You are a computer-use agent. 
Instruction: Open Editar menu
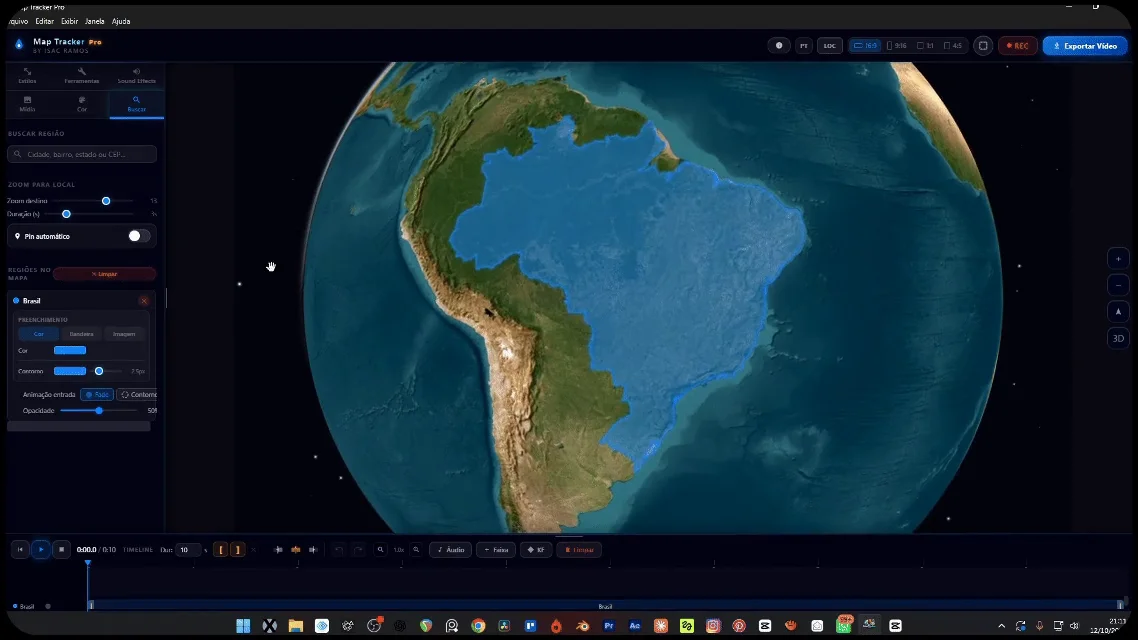point(45,21)
